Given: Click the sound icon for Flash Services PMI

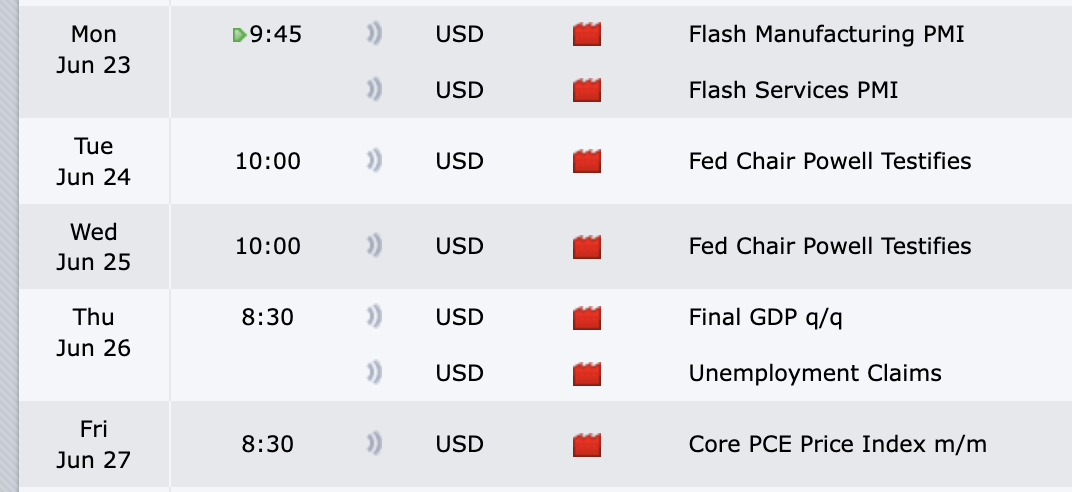Looking at the screenshot, I should coord(374,90).
